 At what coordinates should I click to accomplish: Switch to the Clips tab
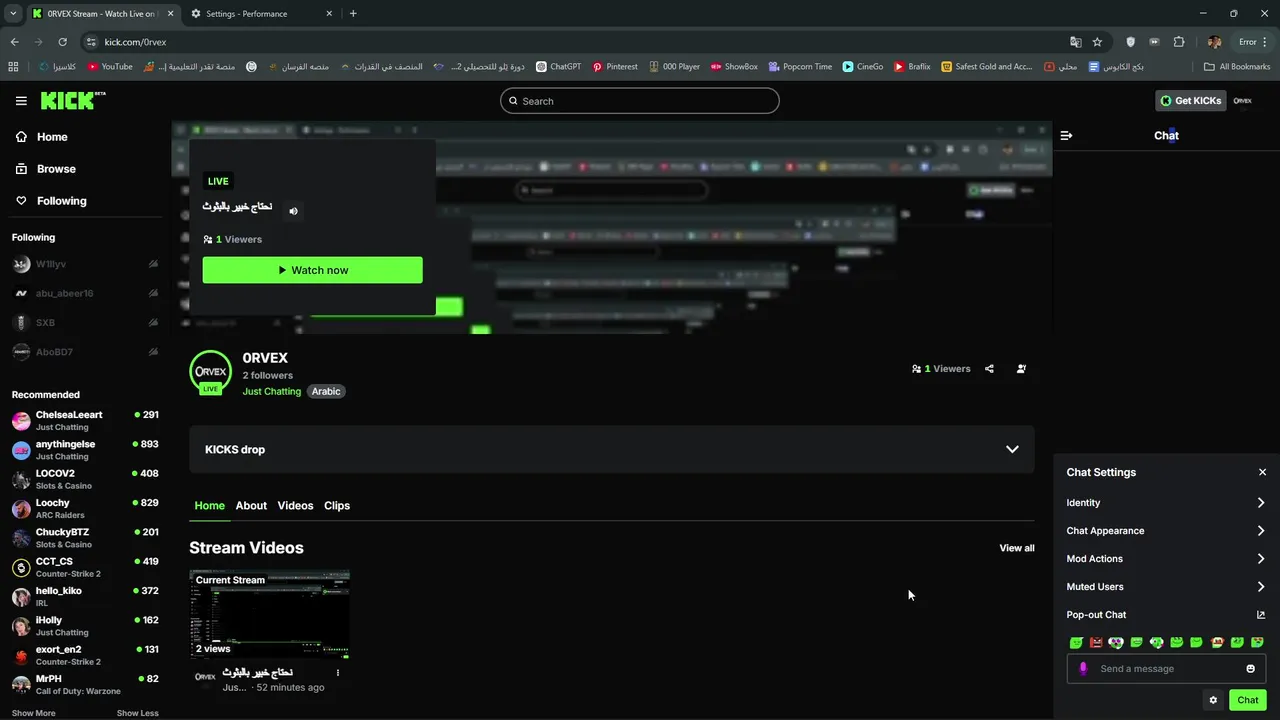click(337, 506)
